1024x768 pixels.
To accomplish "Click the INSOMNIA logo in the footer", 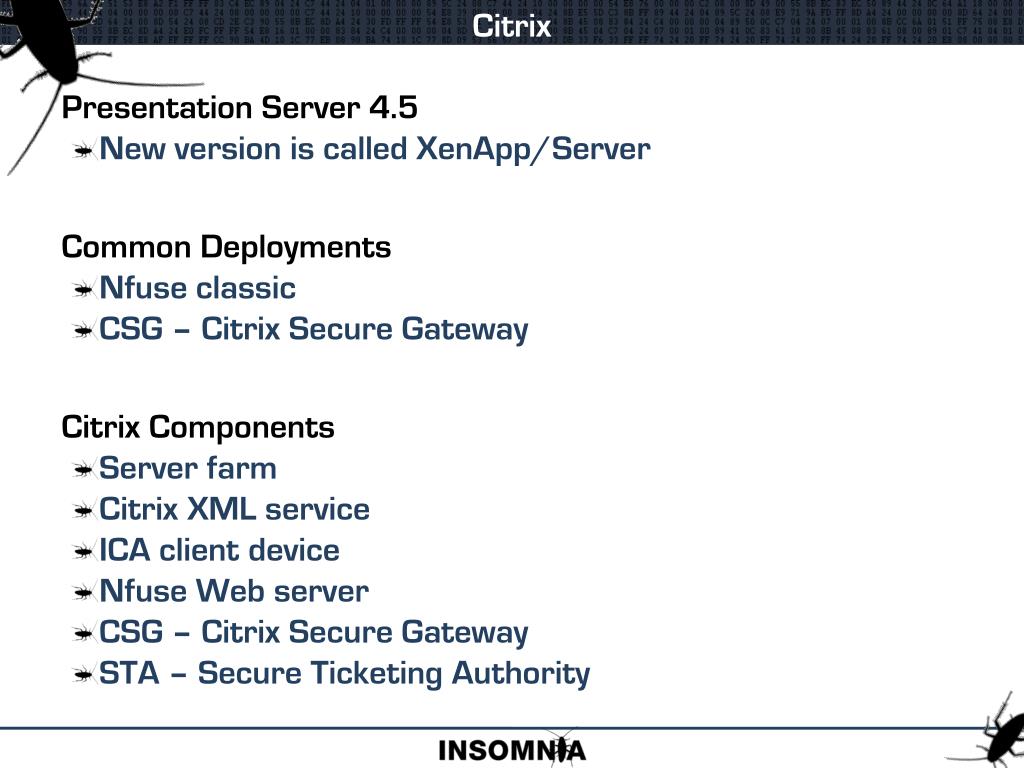I will click(512, 750).
